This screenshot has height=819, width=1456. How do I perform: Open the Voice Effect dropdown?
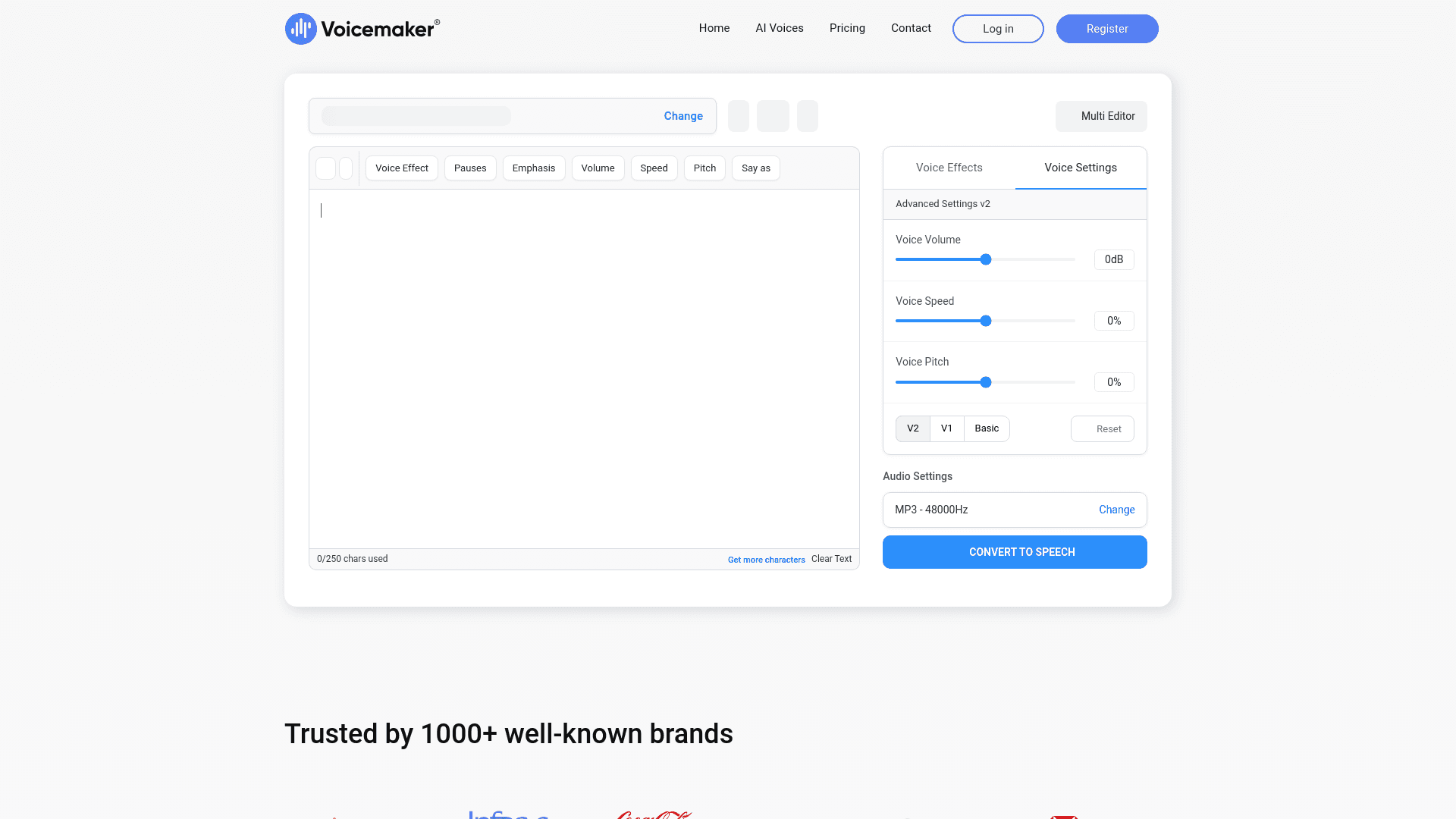point(401,168)
